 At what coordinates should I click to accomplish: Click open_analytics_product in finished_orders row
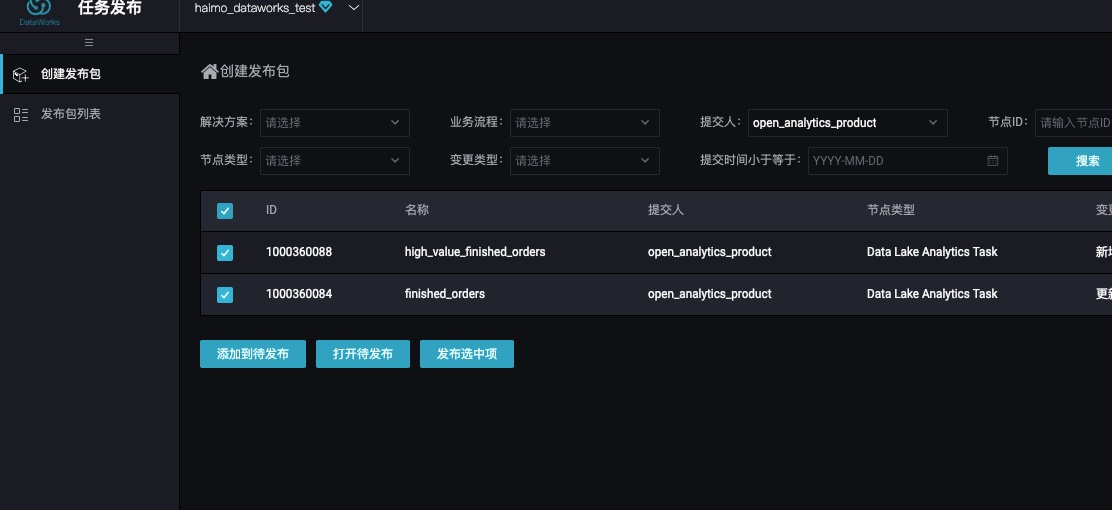click(x=709, y=294)
